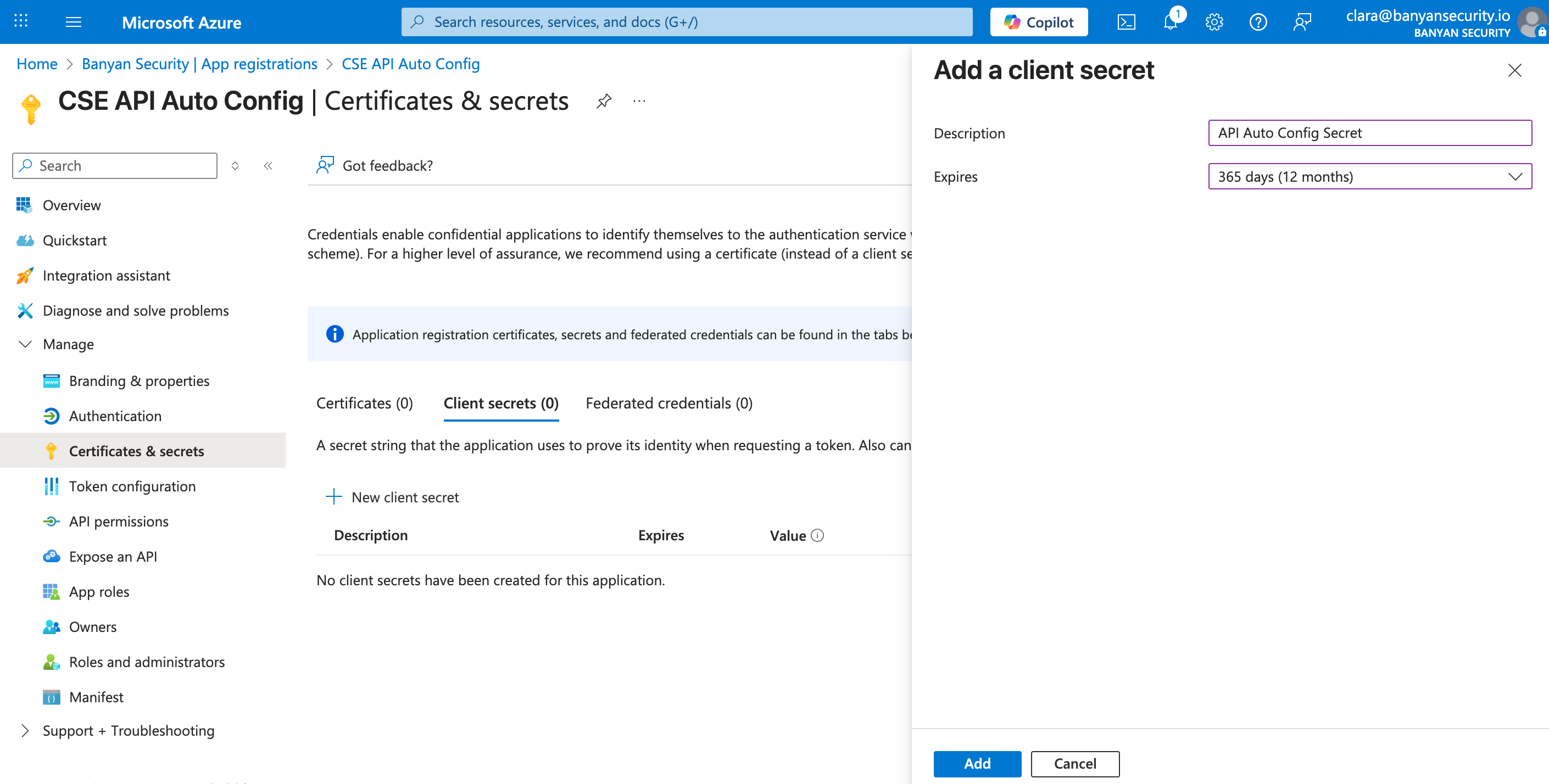Click the Description text field
This screenshot has width=1549, height=784.
(x=1369, y=133)
